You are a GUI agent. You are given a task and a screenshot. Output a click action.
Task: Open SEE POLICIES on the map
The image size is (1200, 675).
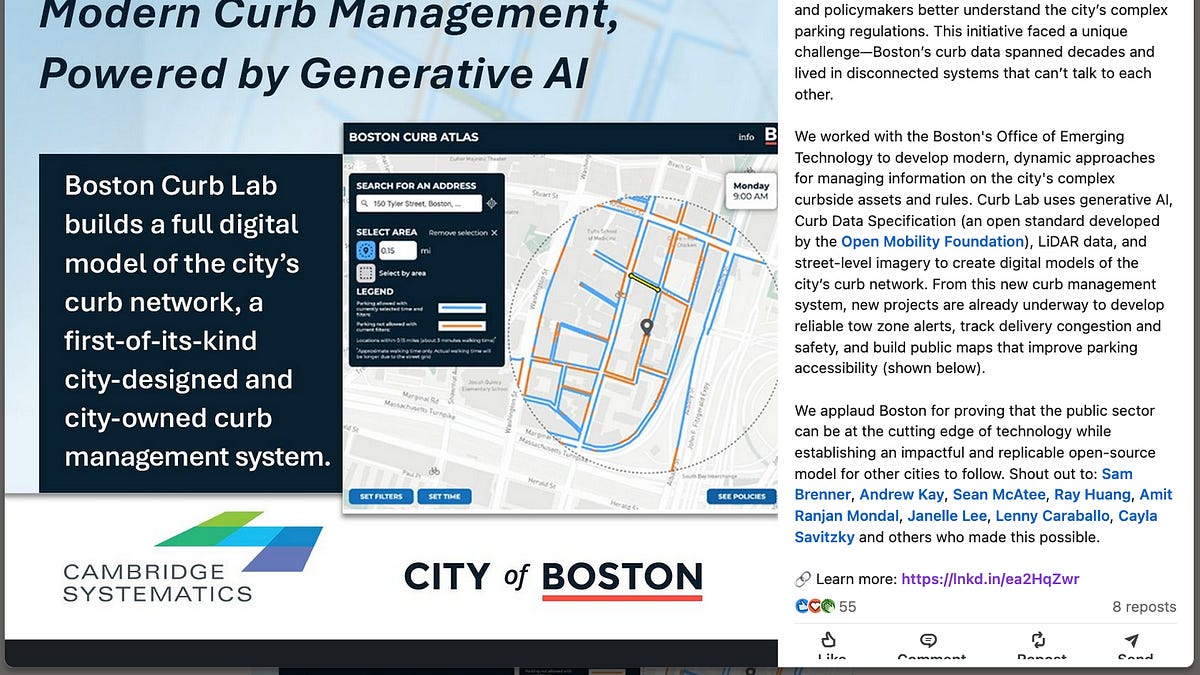click(x=741, y=496)
